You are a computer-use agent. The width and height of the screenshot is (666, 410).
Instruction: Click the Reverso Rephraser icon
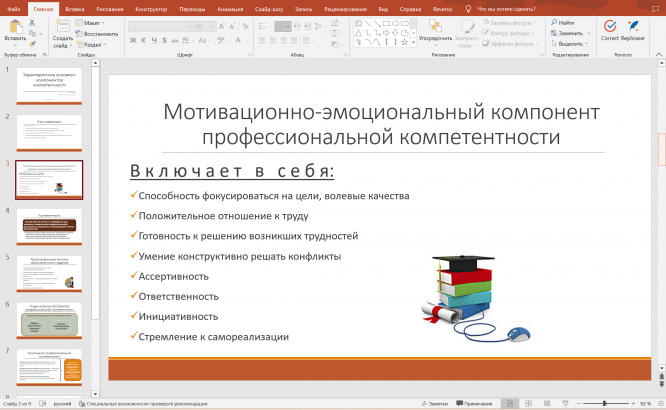632,25
